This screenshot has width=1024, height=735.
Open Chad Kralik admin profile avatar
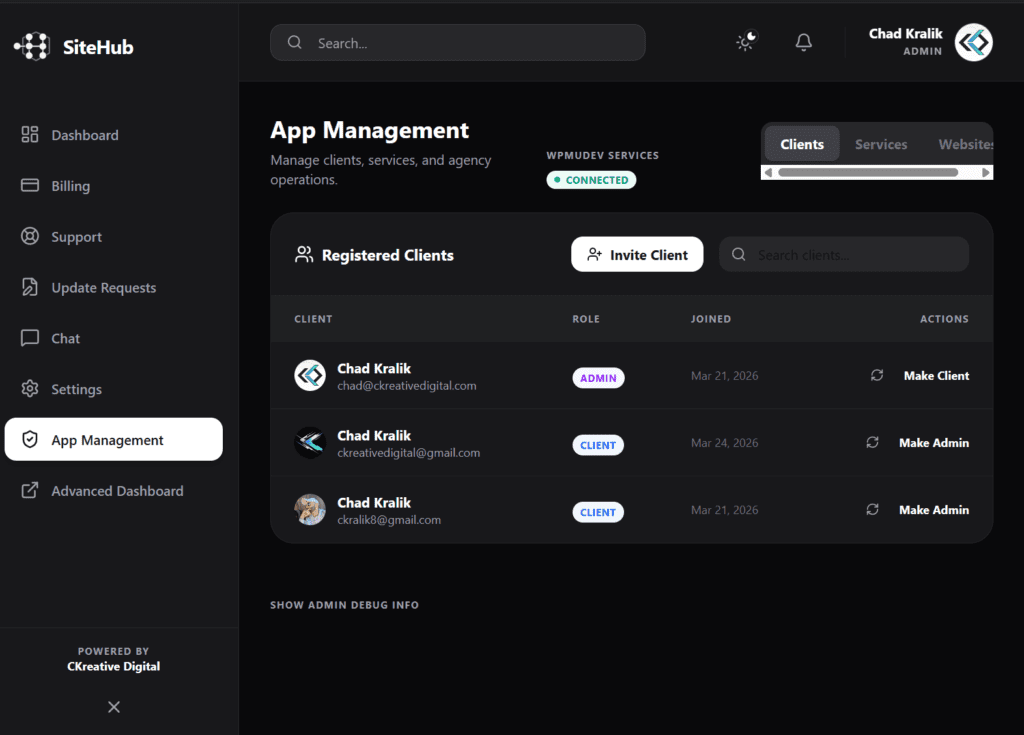tap(973, 43)
